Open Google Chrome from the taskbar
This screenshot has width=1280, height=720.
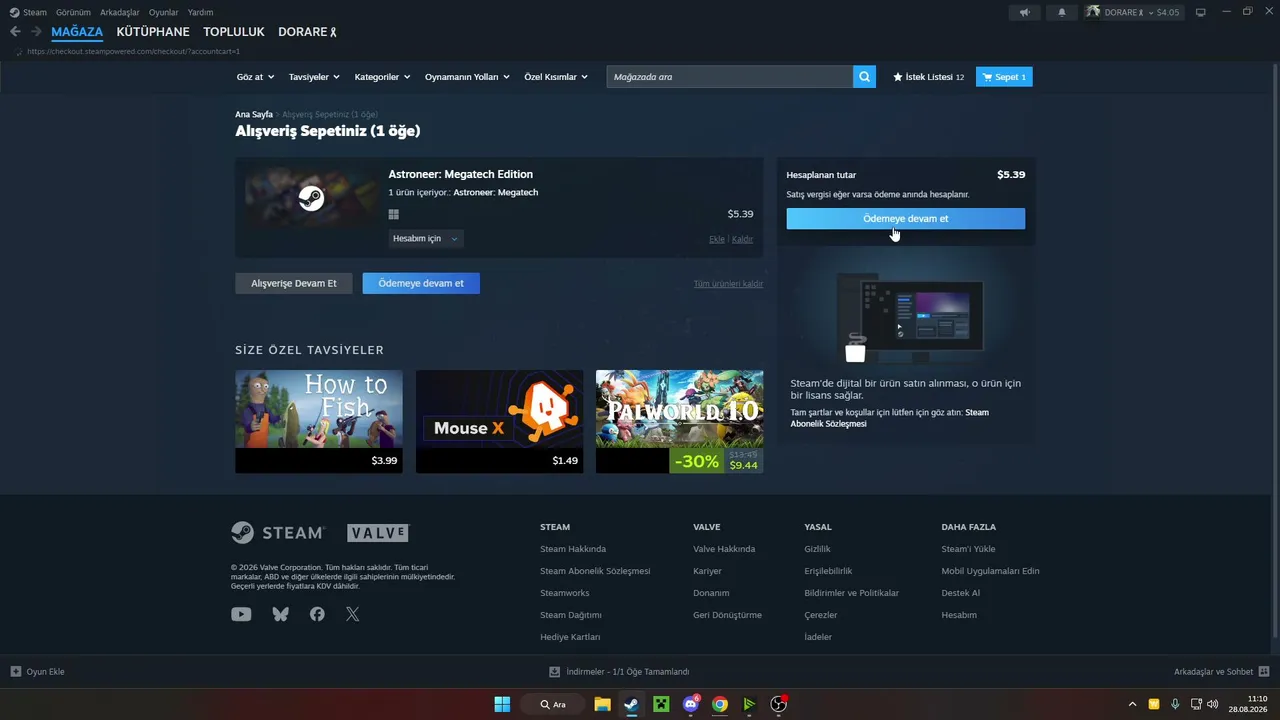pyautogui.click(x=719, y=704)
